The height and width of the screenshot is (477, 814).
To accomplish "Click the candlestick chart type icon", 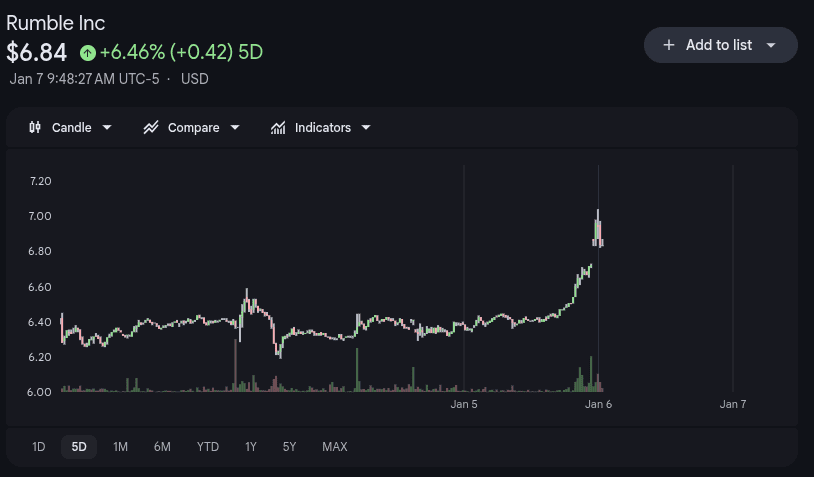I will point(35,127).
